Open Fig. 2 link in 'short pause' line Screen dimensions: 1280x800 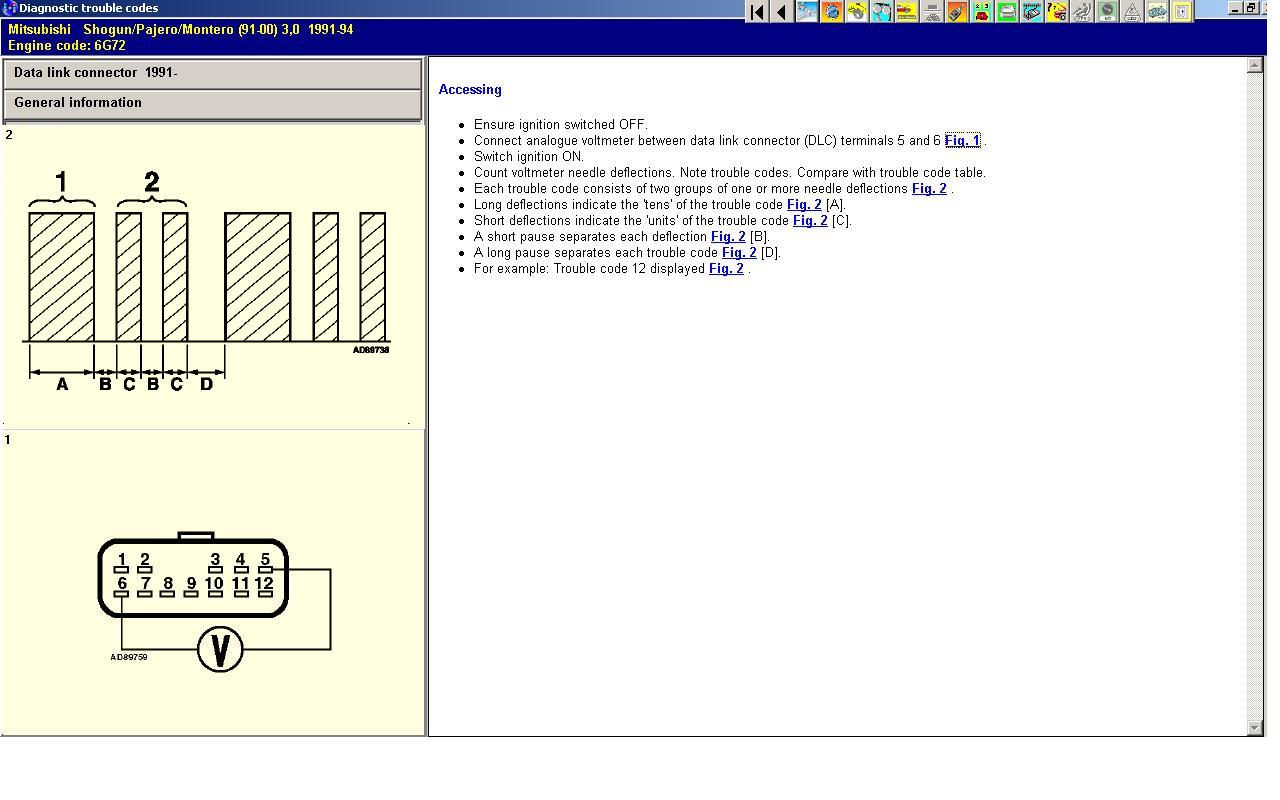[x=728, y=237]
